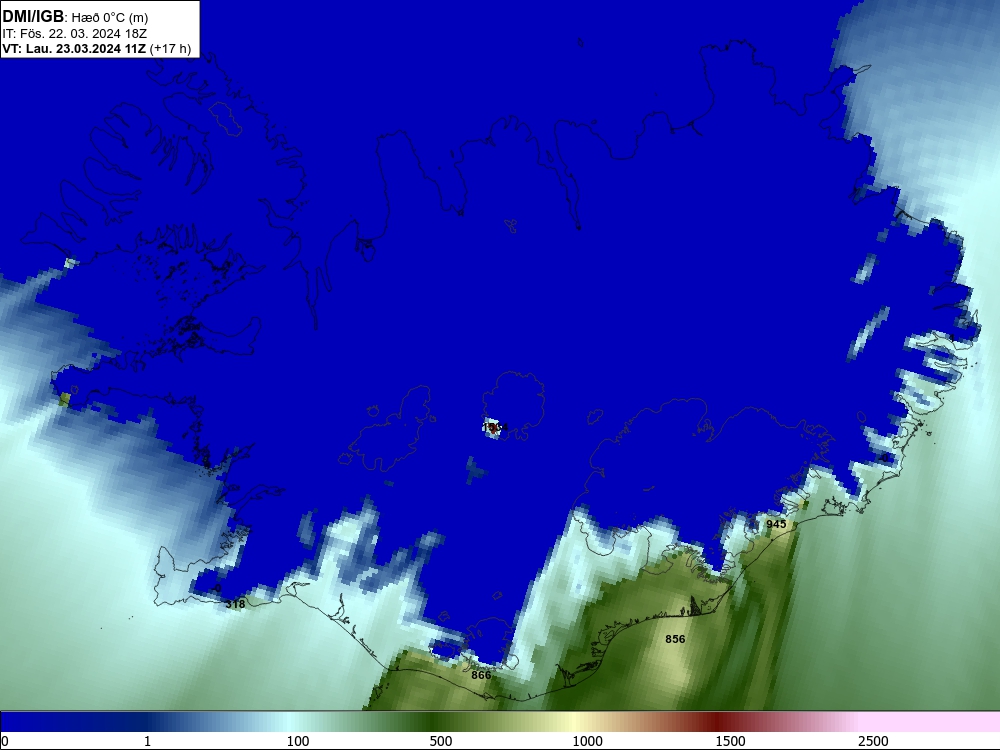Click the 500 label on the color scale
Screen dimensions: 1000x750
[441, 741]
